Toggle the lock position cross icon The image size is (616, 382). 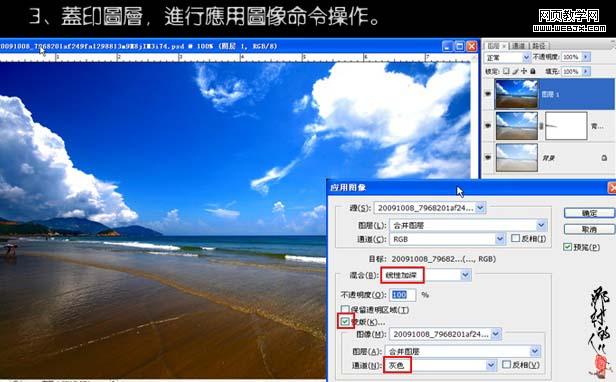pos(524,71)
